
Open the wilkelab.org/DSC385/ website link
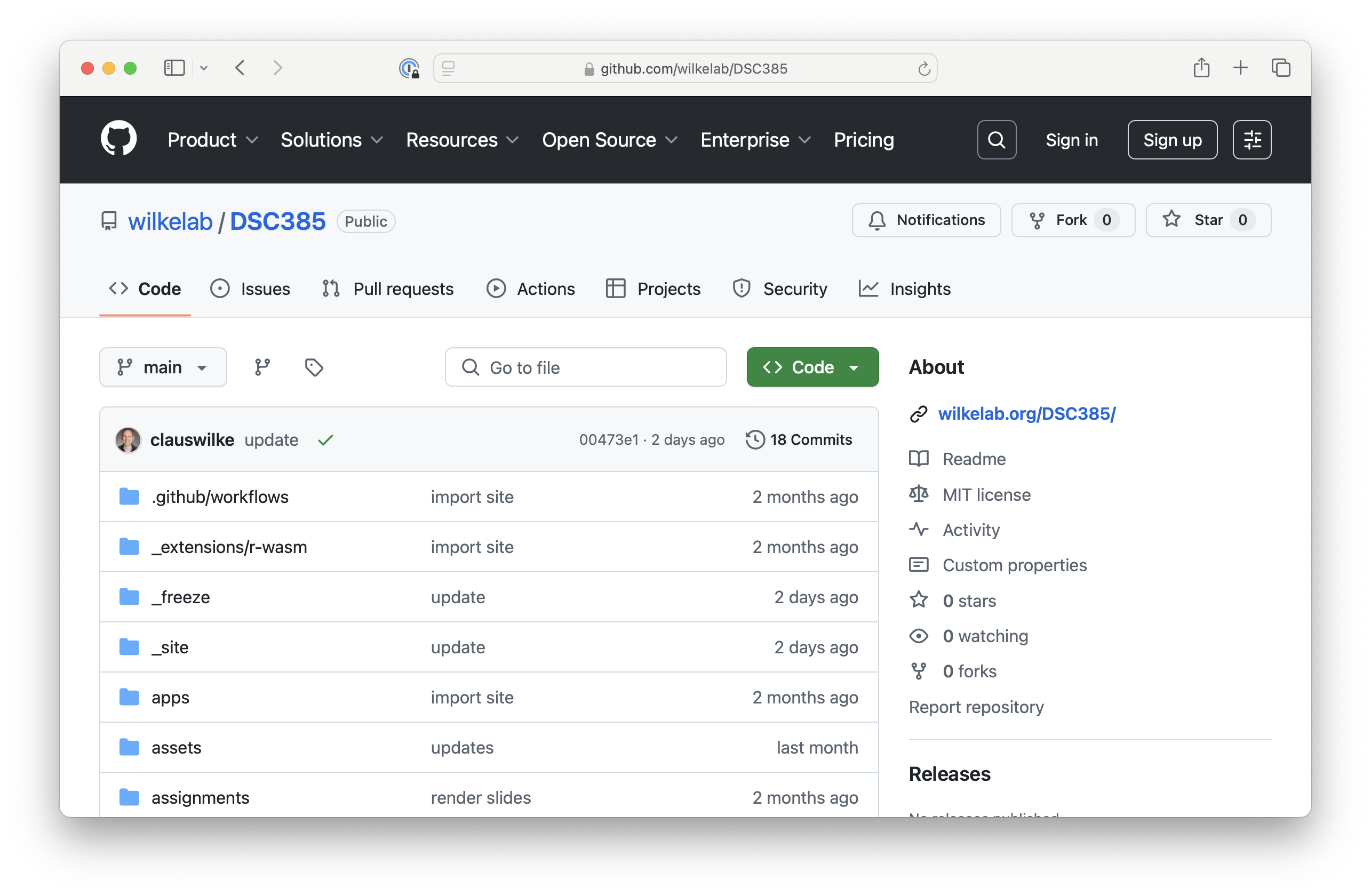click(x=1026, y=413)
